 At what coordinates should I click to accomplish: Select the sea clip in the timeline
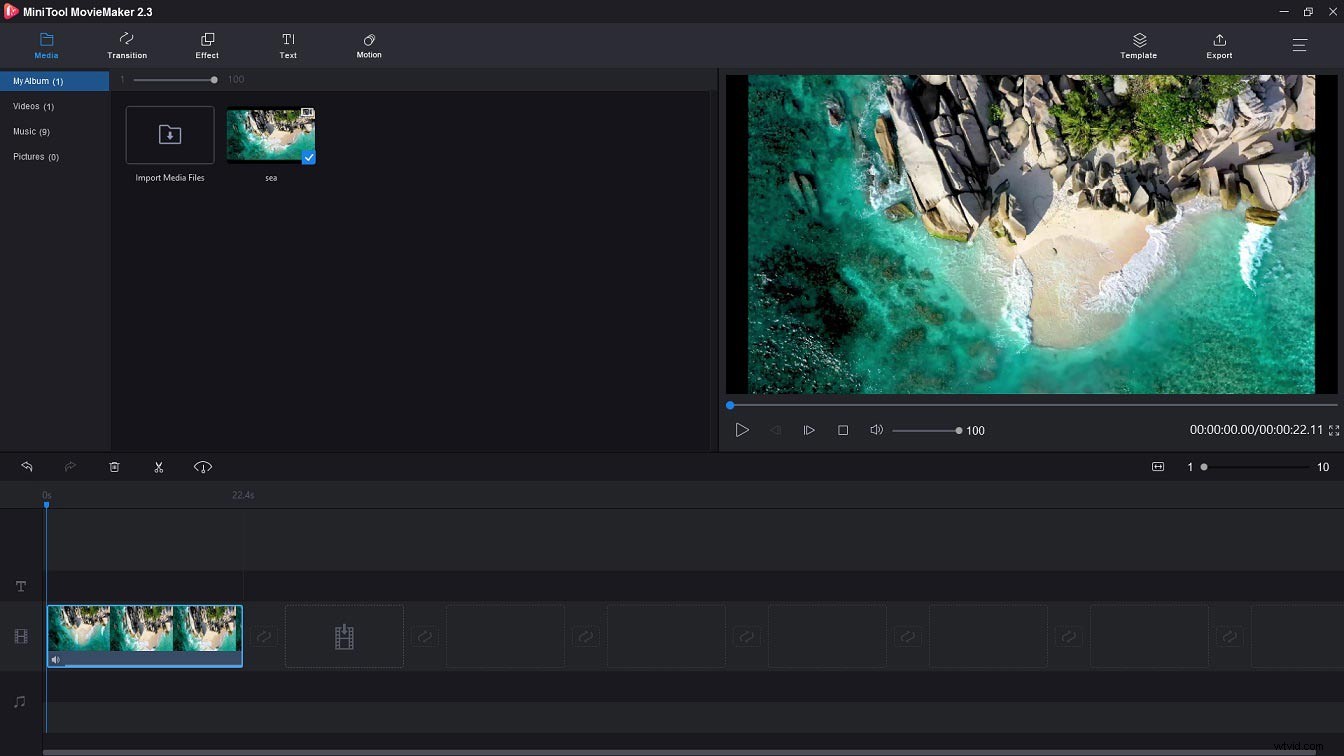click(x=144, y=630)
